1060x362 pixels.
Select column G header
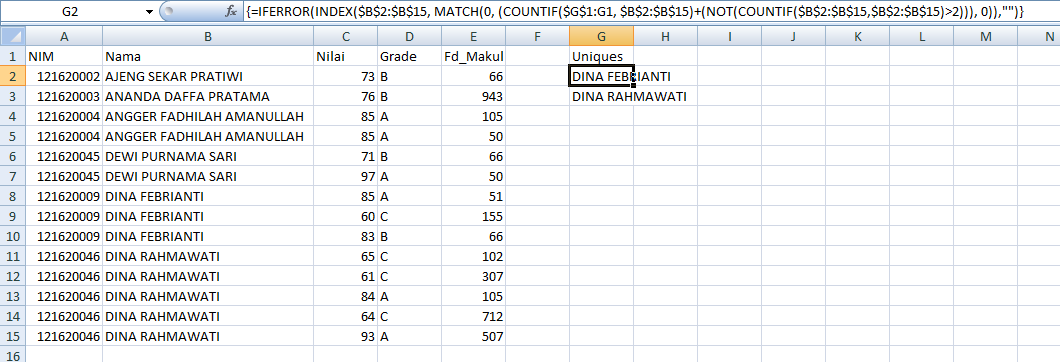601,37
